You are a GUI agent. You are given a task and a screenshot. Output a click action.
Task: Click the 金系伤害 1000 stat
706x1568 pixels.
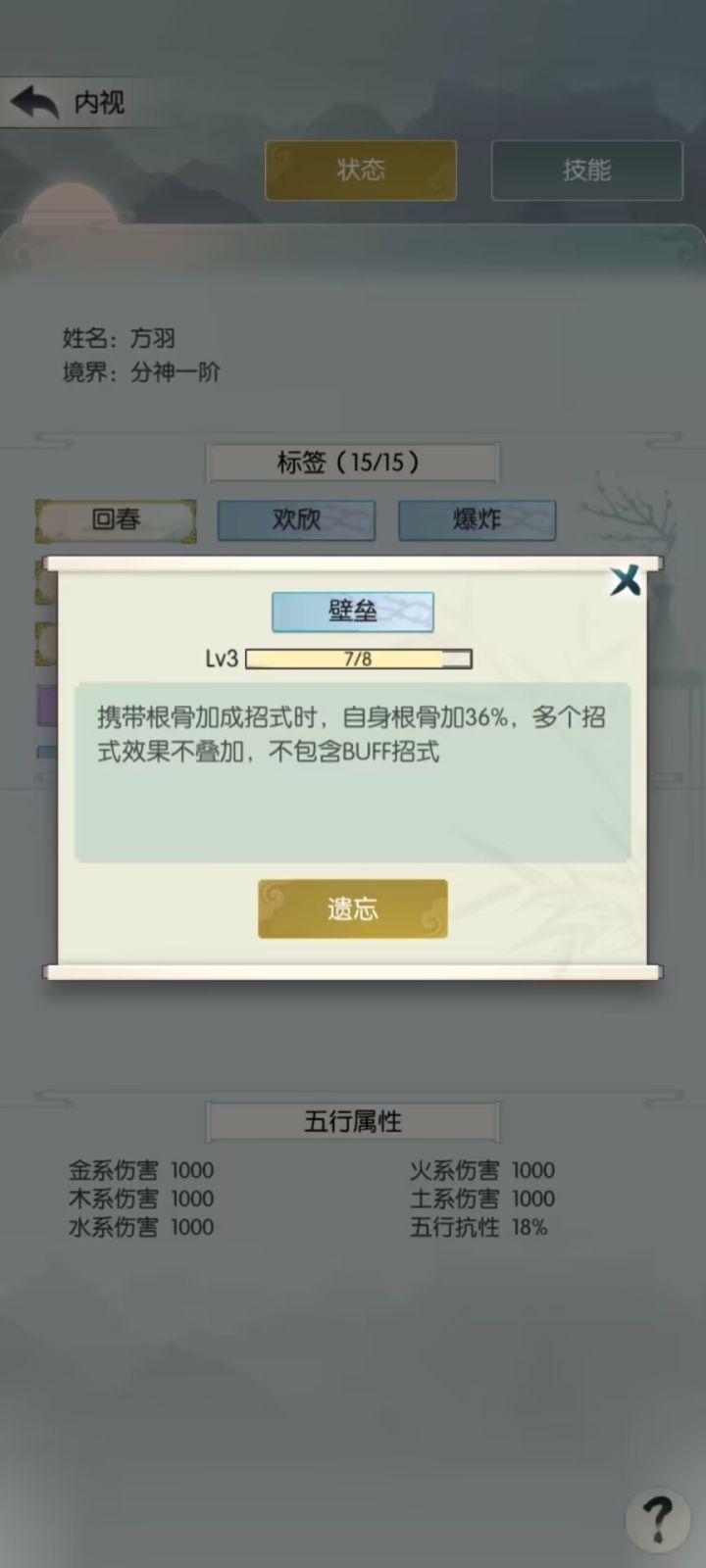pyautogui.click(x=140, y=1170)
